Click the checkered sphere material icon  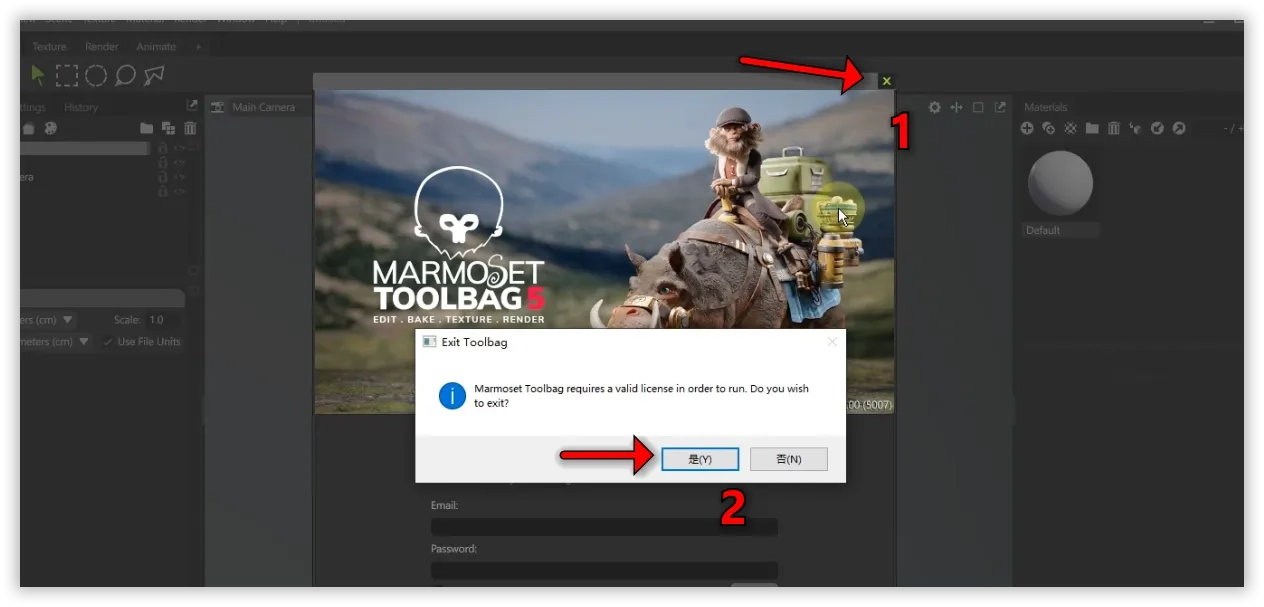1070,128
